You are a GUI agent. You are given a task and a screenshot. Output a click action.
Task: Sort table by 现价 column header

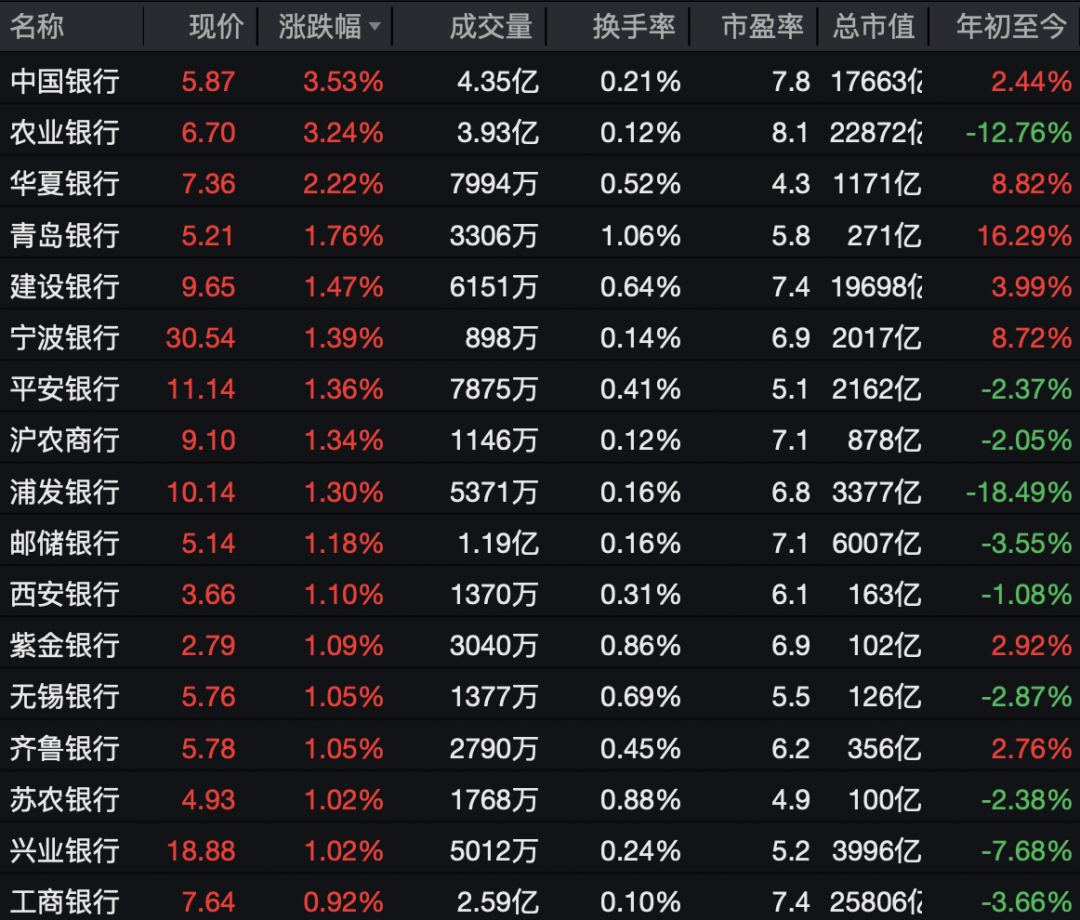pos(216,27)
